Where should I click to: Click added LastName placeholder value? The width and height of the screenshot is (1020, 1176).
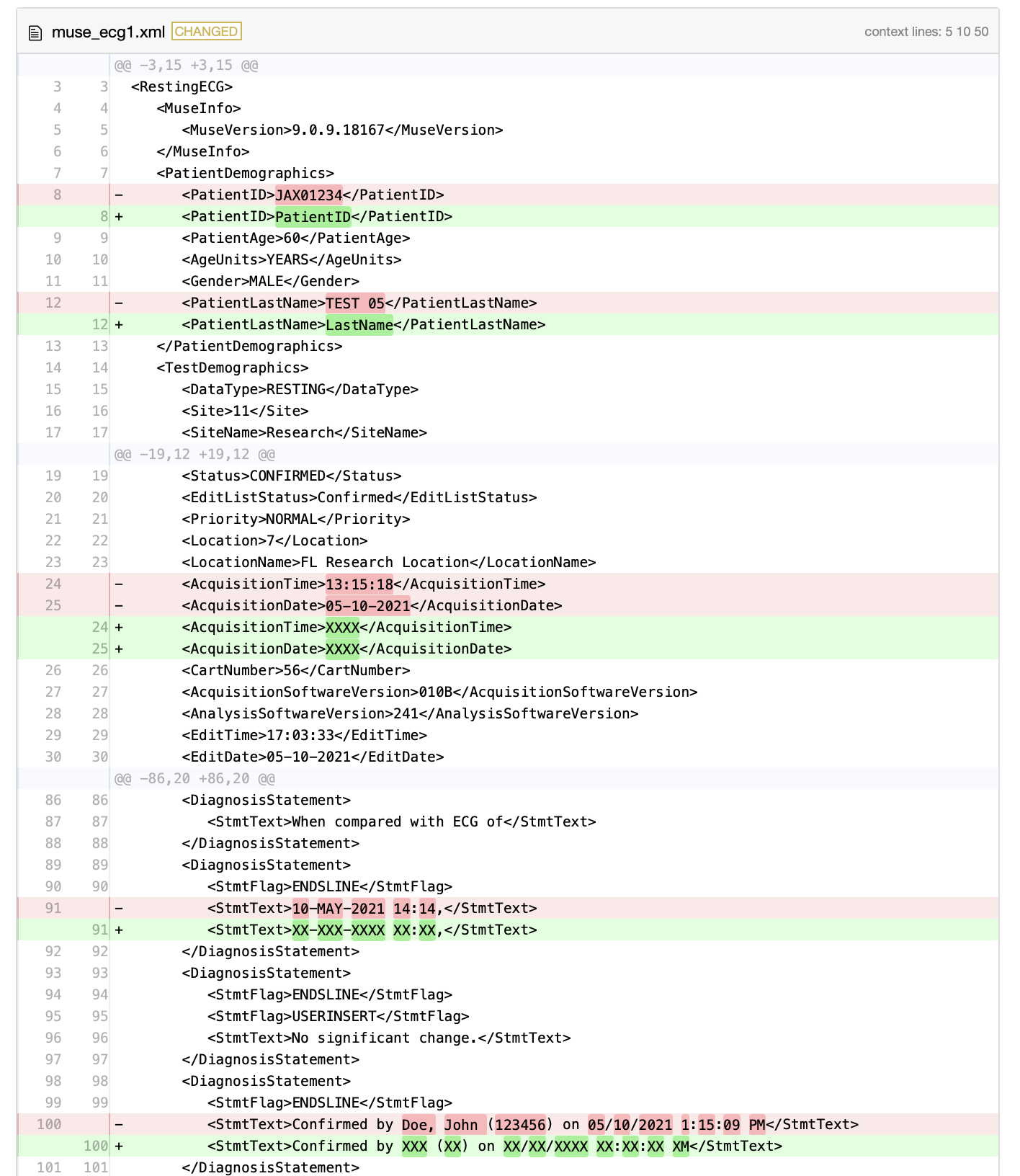(x=359, y=324)
